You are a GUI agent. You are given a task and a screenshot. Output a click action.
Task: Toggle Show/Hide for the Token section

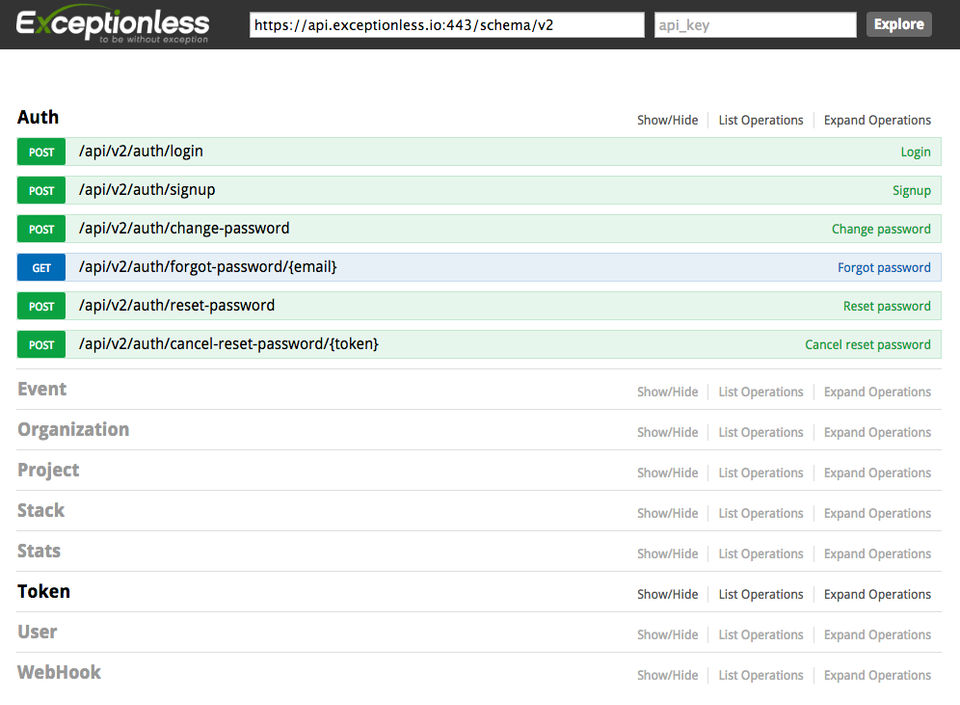667,594
